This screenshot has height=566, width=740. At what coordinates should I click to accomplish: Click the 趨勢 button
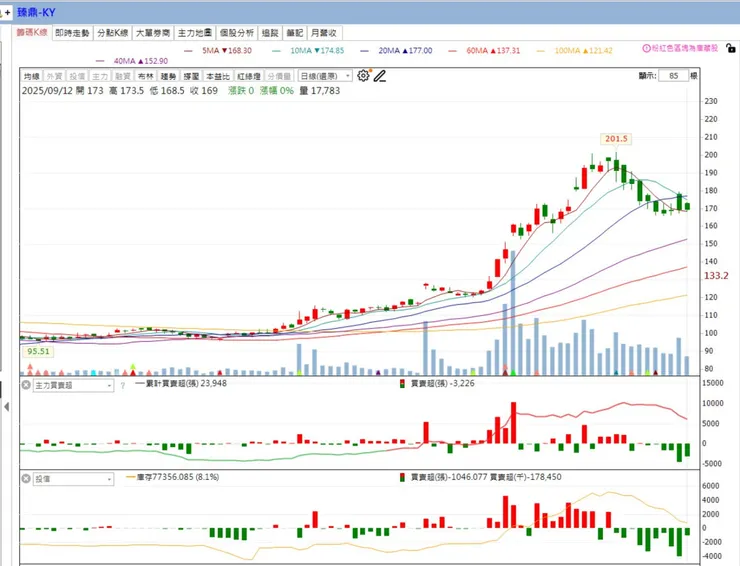pyautogui.click(x=168, y=76)
